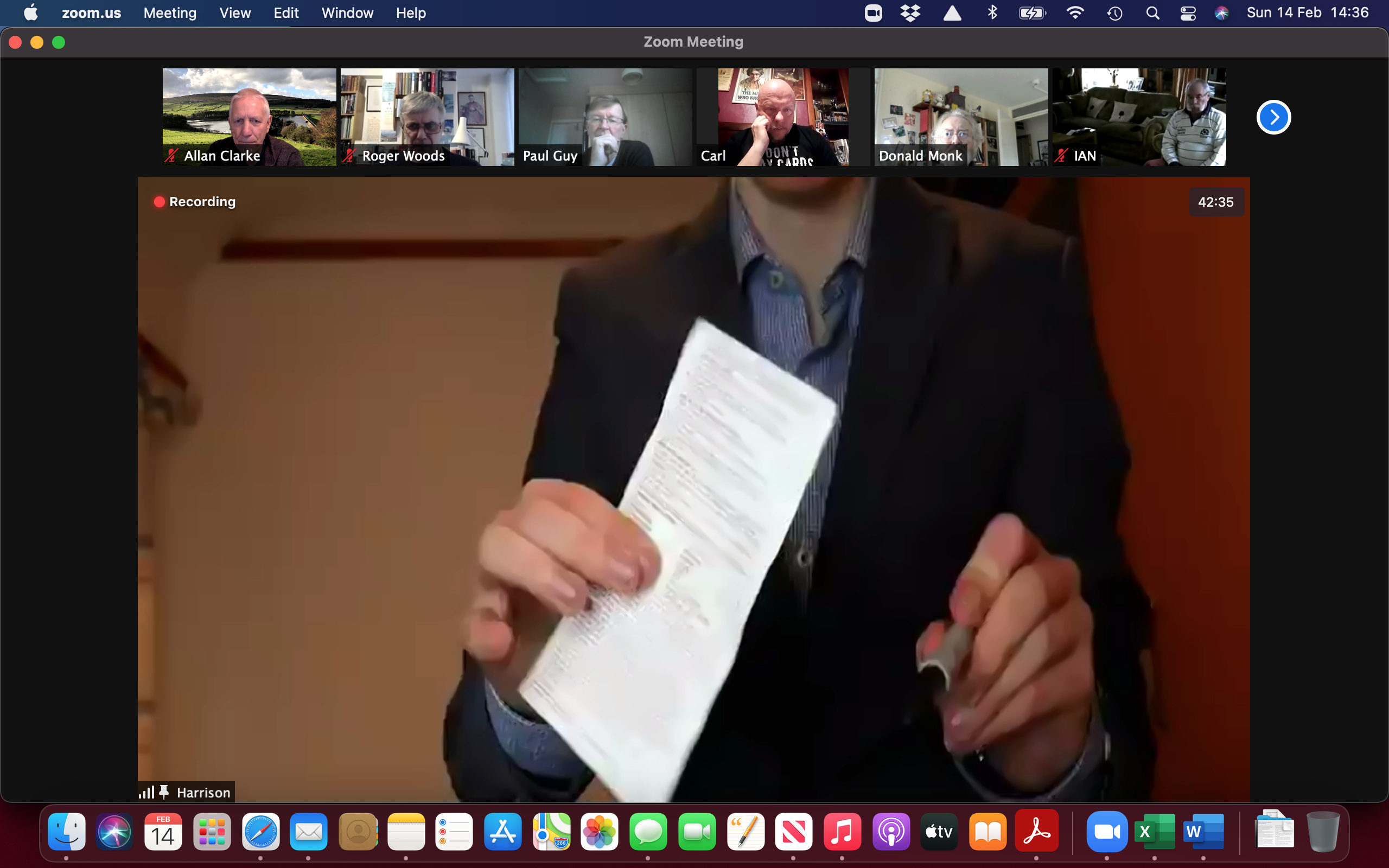The width and height of the screenshot is (1389, 868).
Task: Open Maps from the Dock
Action: [x=551, y=831]
